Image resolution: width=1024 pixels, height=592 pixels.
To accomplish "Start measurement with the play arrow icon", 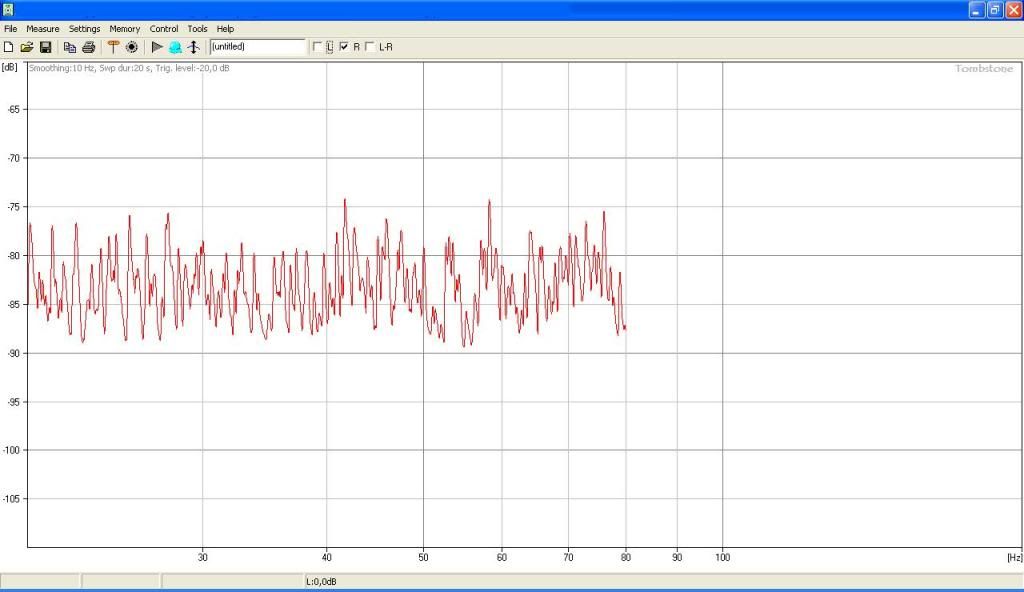I will coord(157,47).
